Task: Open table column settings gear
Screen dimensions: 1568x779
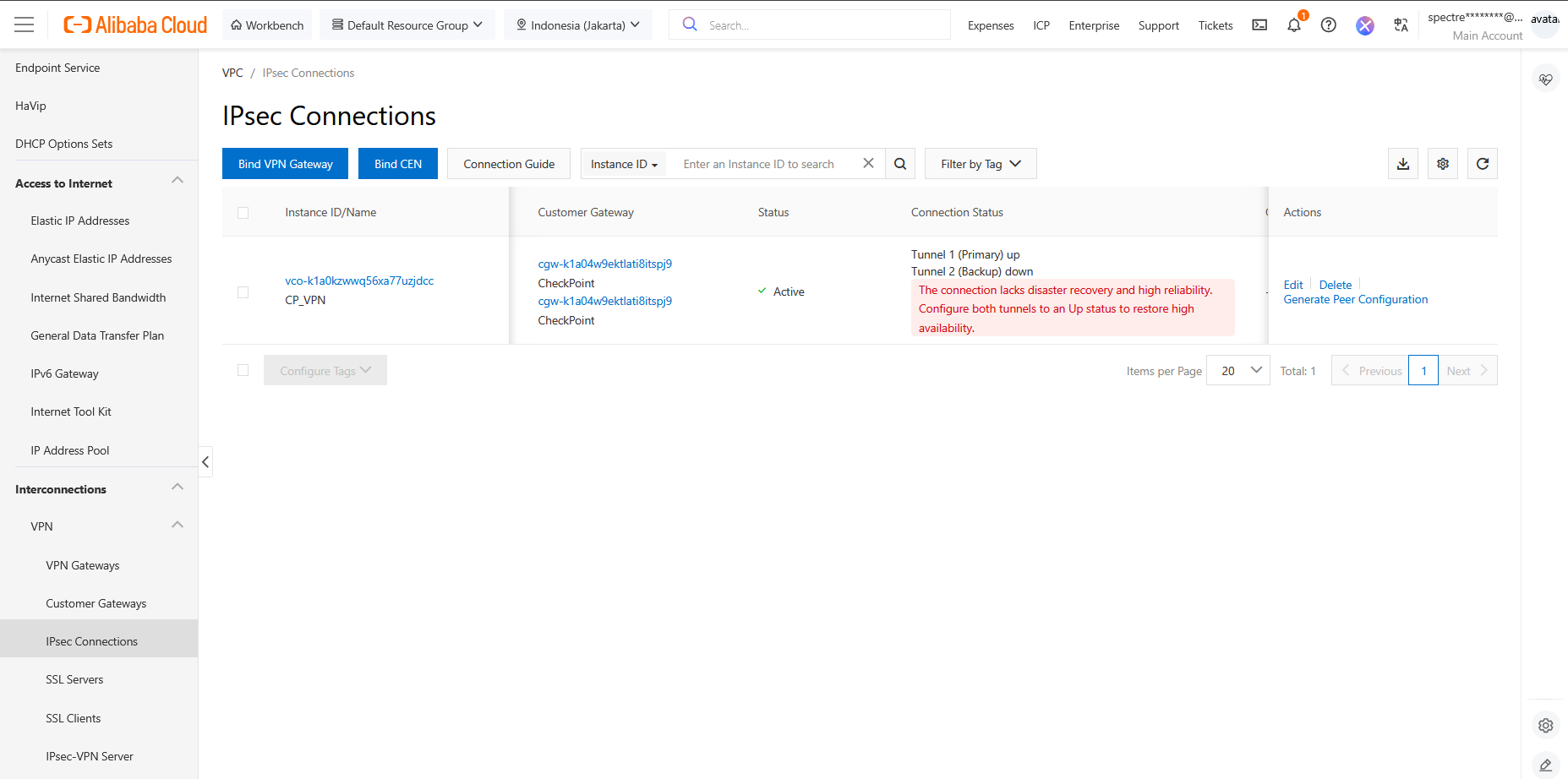Action: pyautogui.click(x=1443, y=164)
